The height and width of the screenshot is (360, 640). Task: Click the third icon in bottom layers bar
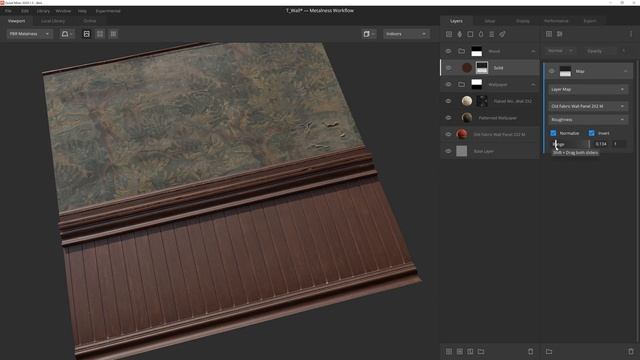(x=470, y=351)
